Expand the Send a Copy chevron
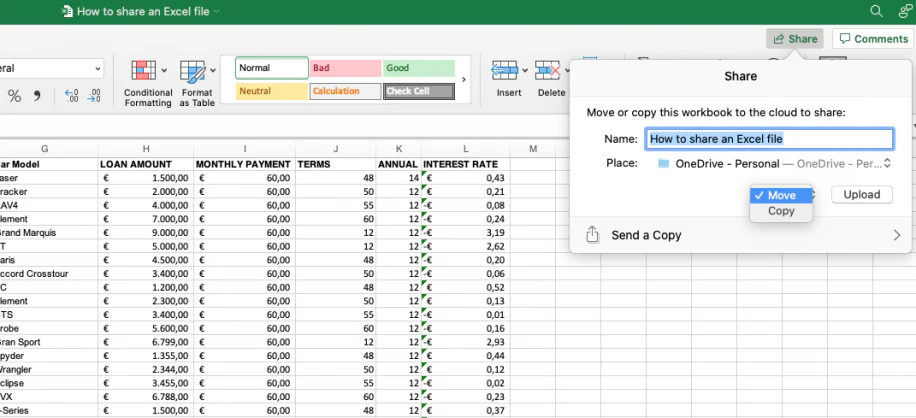The height and width of the screenshot is (418, 916). coord(897,235)
